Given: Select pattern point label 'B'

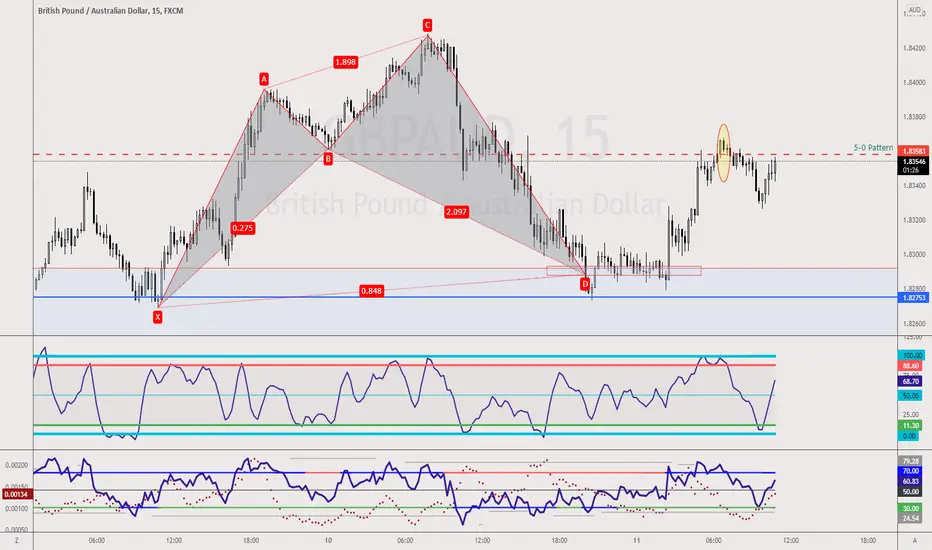Looking at the screenshot, I should (x=328, y=159).
